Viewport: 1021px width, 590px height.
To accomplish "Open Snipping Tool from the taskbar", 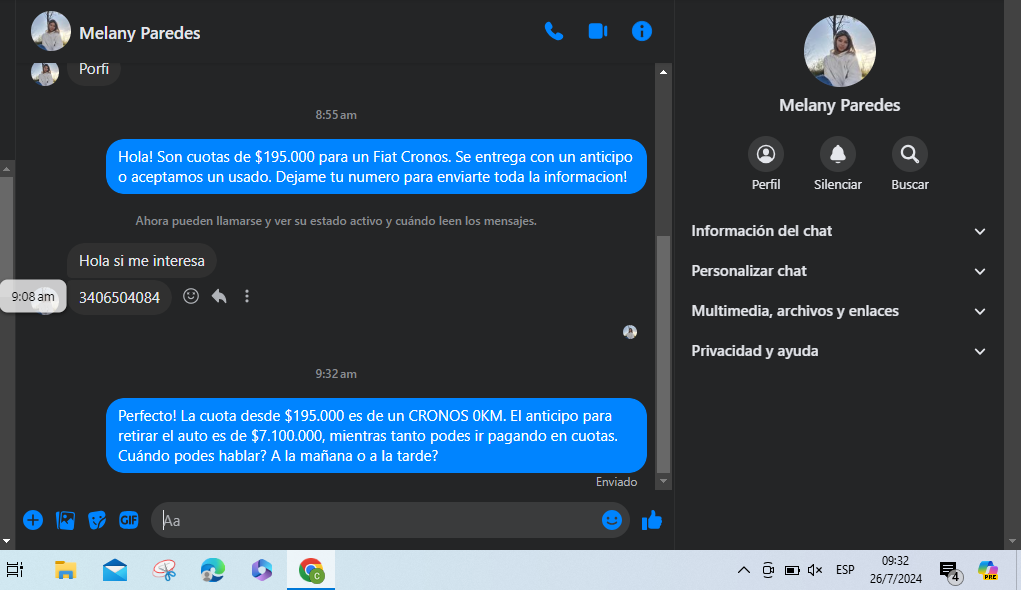I will 164,570.
